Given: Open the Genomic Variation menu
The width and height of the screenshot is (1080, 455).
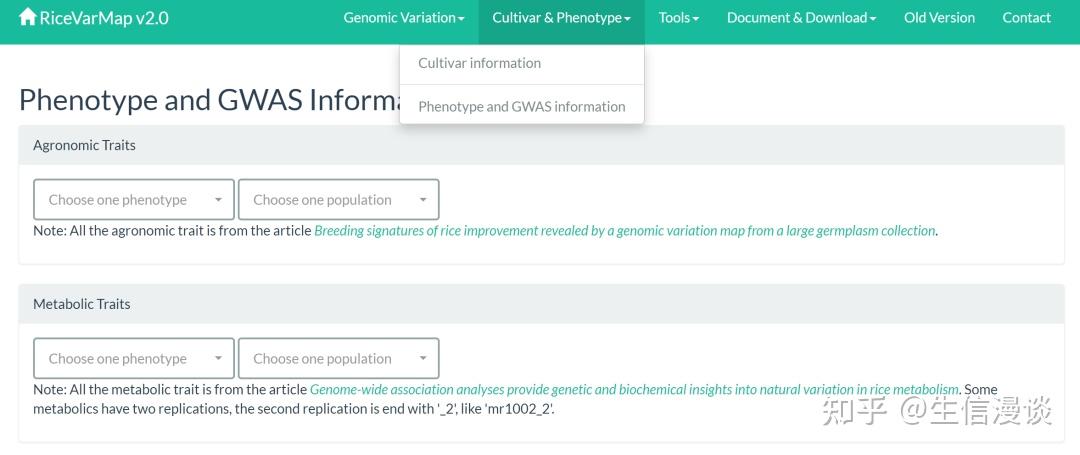Looking at the screenshot, I should (404, 18).
